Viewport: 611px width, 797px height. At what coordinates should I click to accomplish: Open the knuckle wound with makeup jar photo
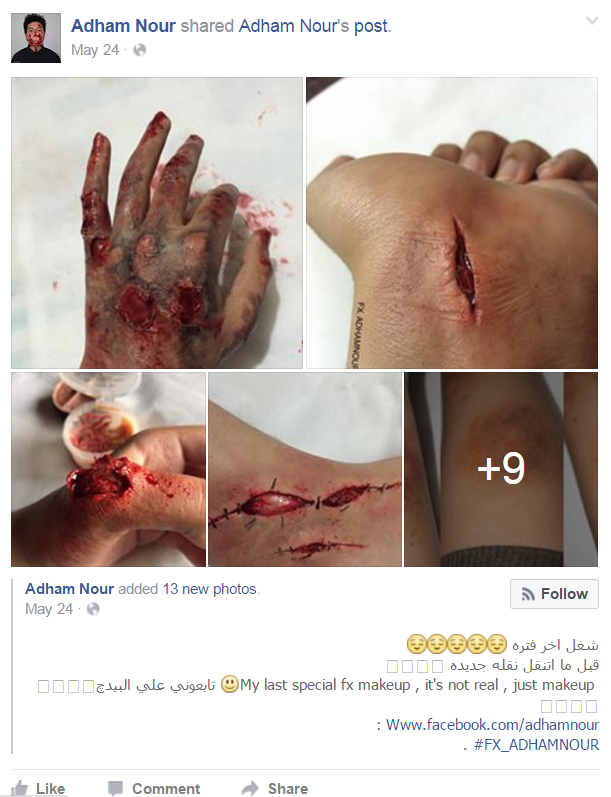coord(109,469)
